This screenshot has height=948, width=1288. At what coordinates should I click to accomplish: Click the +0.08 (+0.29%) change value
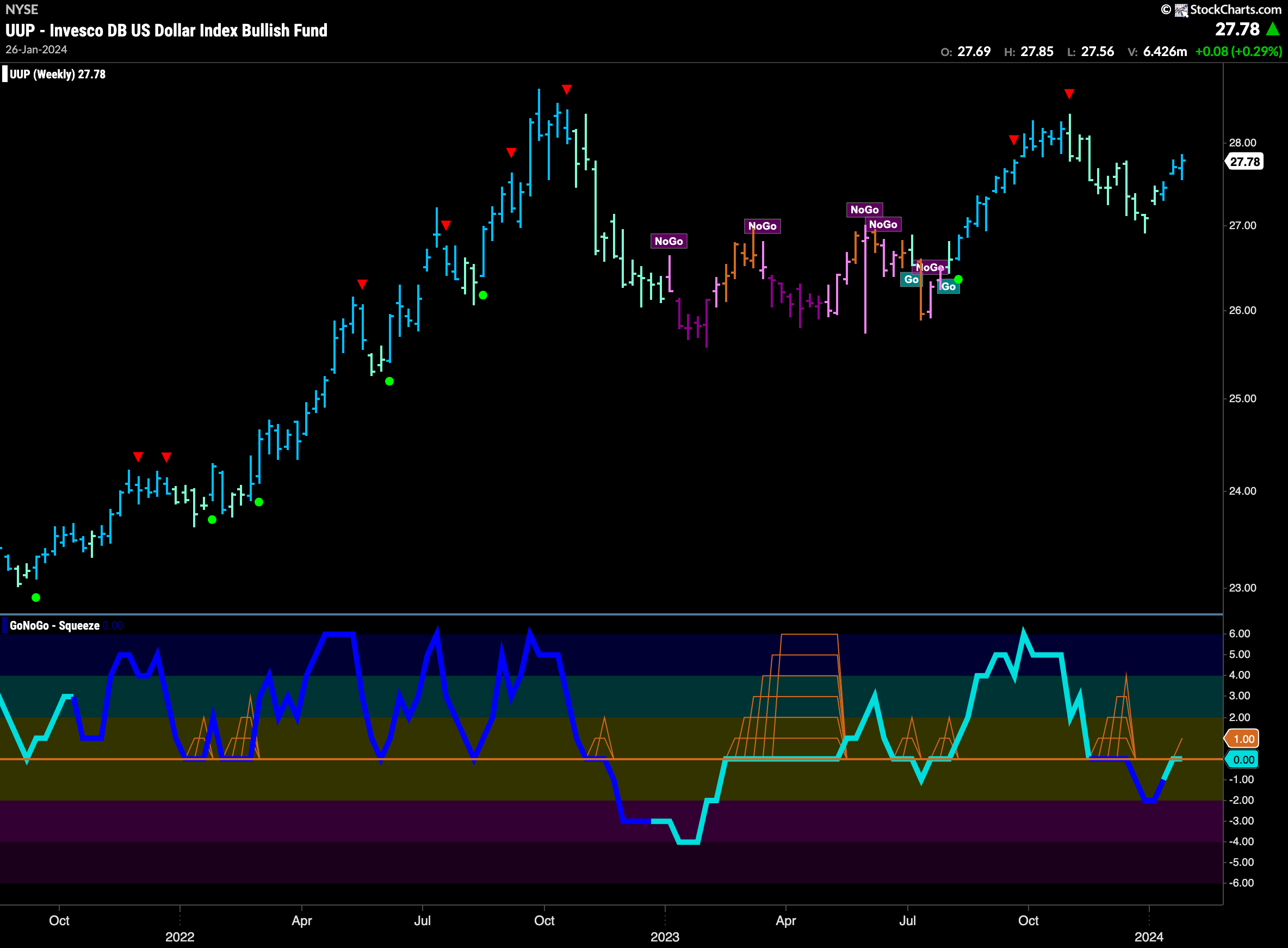1238,52
